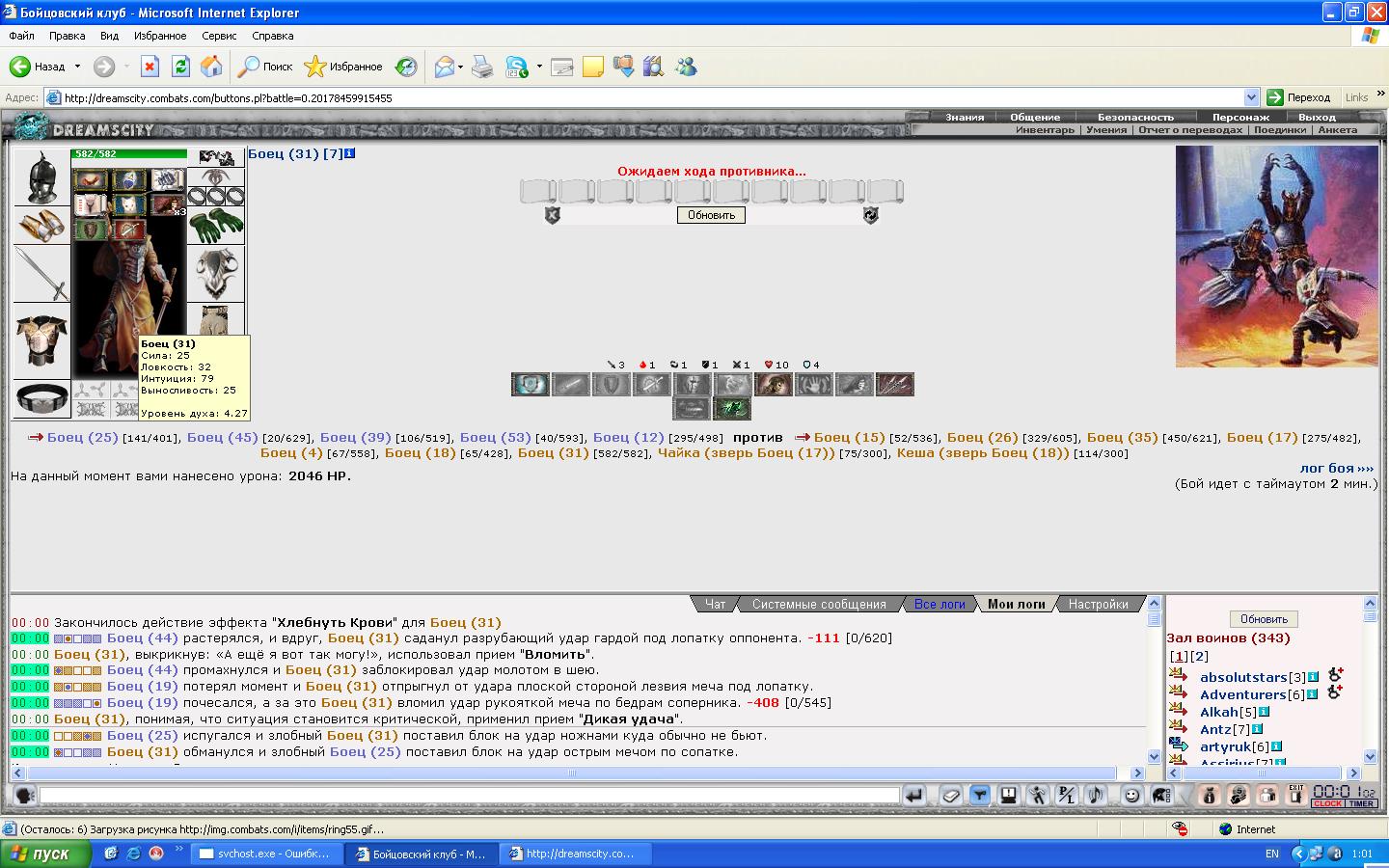Image resolution: width=1389 pixels, height=868 pixels.
Task: Click the eraser clear-chat icon
Action: [951, 796]
